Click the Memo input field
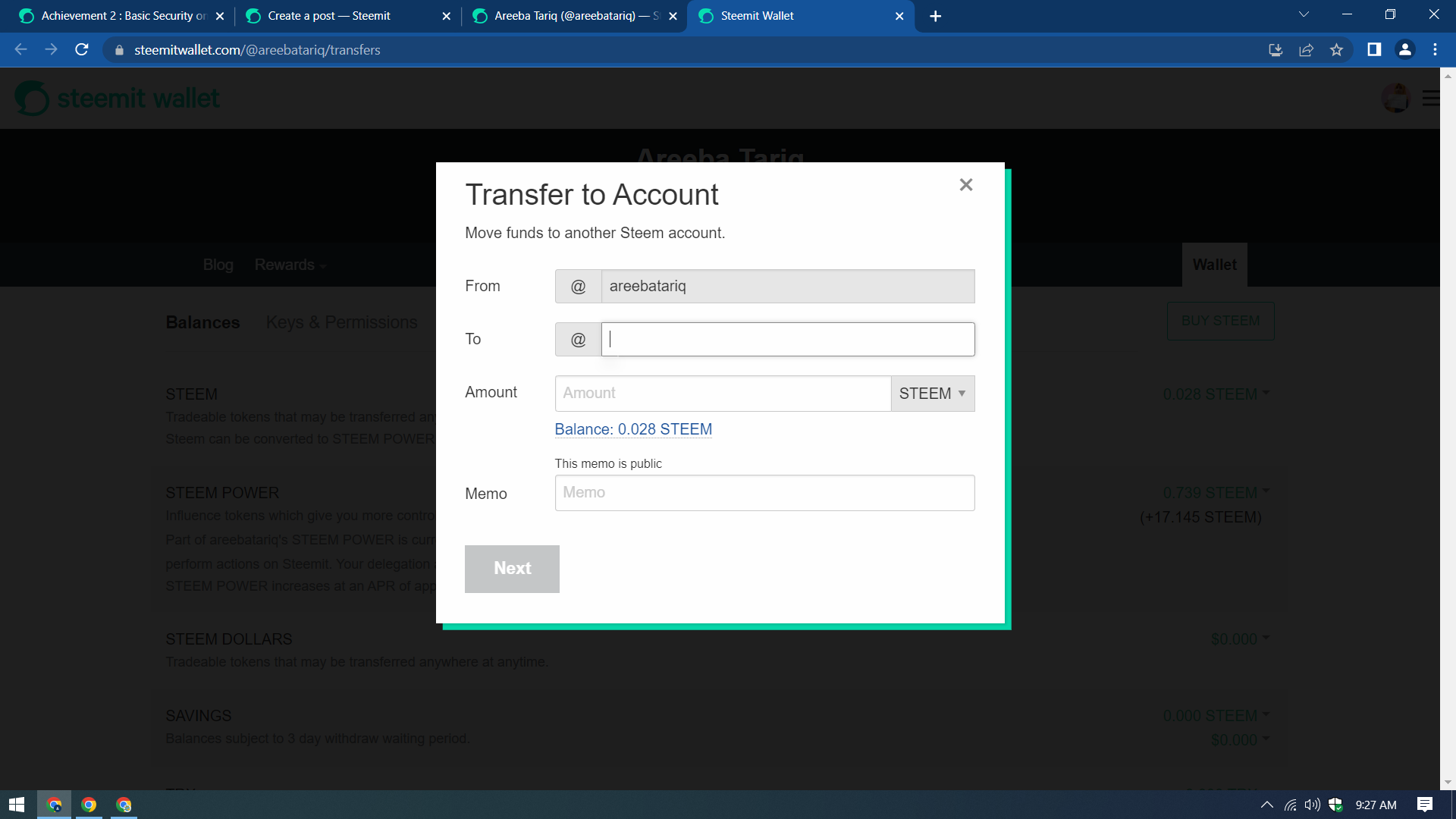Viewport: 1456px width, 819px height. [x=764, y=493]
